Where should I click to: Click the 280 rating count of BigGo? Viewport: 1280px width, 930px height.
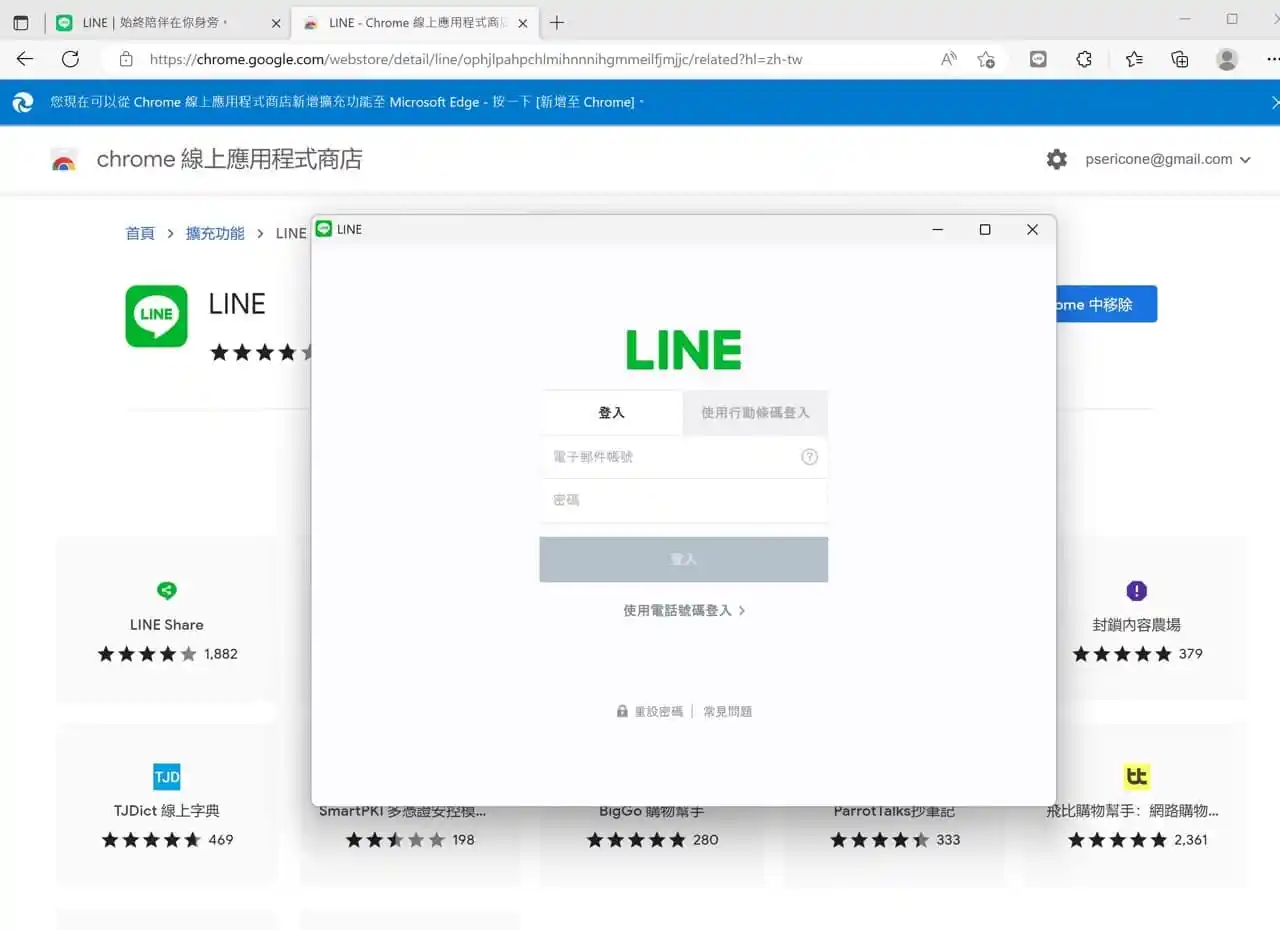click(706, 840)
